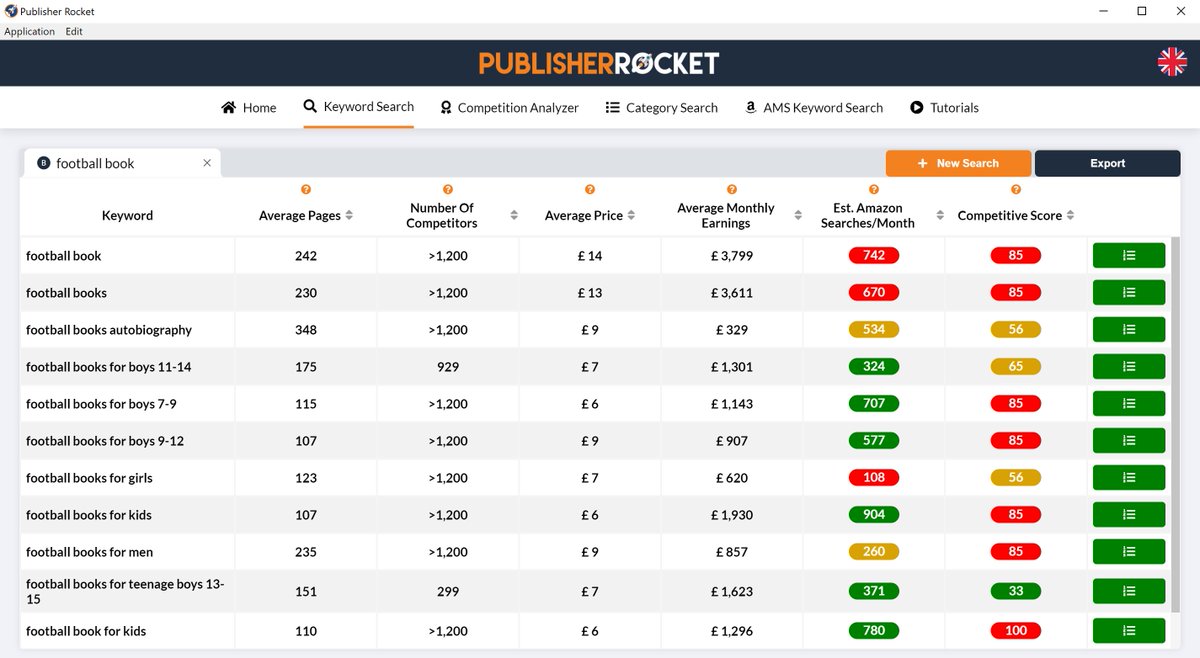The width and height of the screenshot is (1200, 658).
Task: Export the keyword results
Action: pyautogui.click(x=1107, y=163)
